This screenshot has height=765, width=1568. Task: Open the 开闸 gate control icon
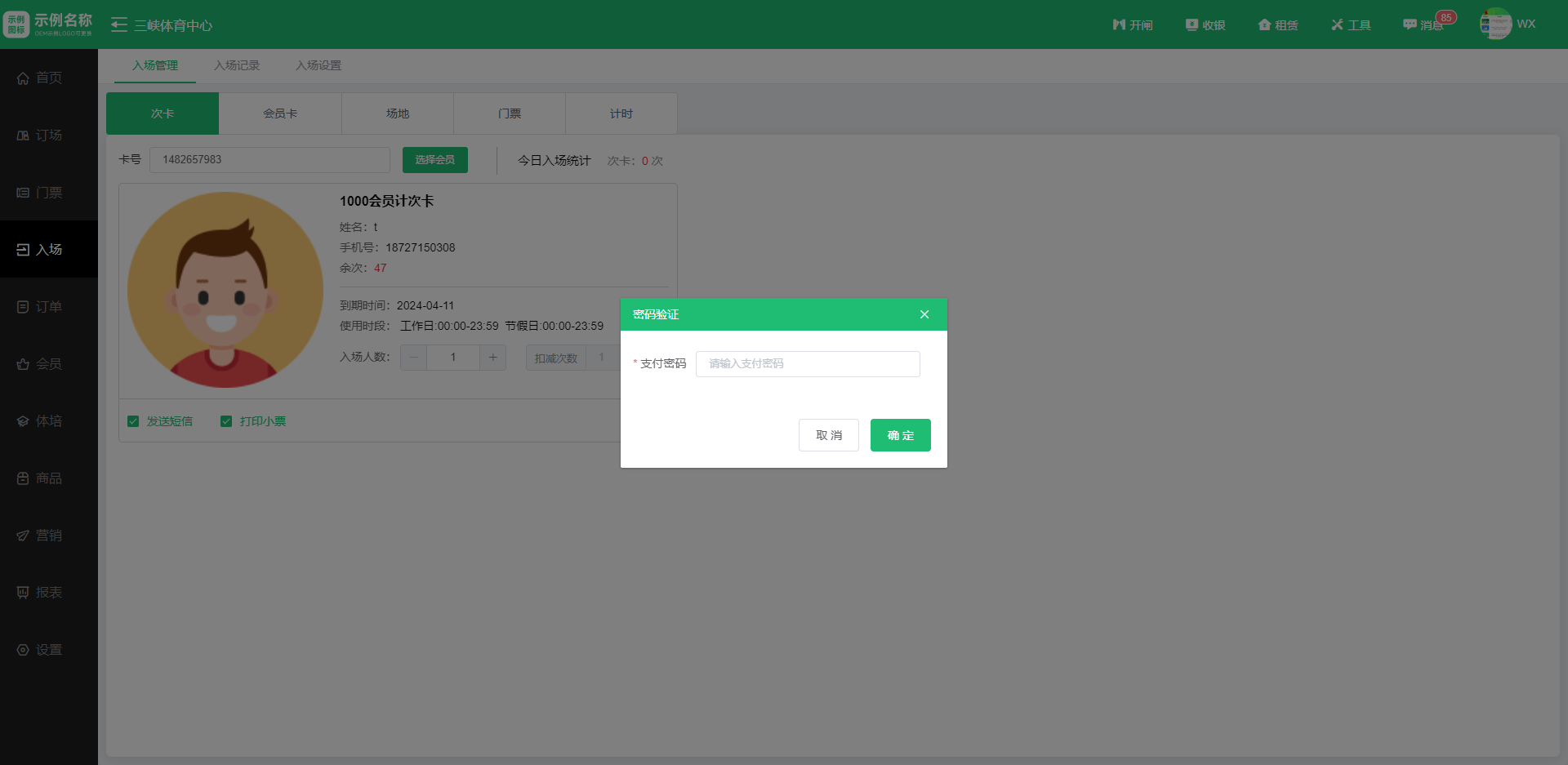[1132, 24]
